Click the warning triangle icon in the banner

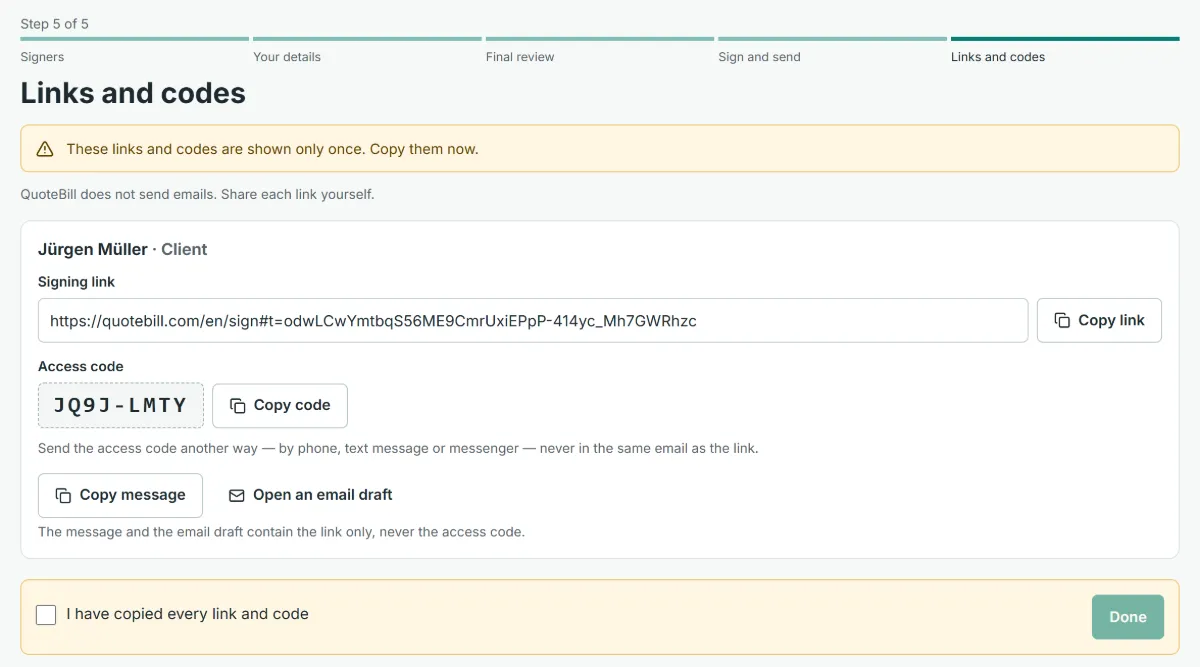coord(45,149)
